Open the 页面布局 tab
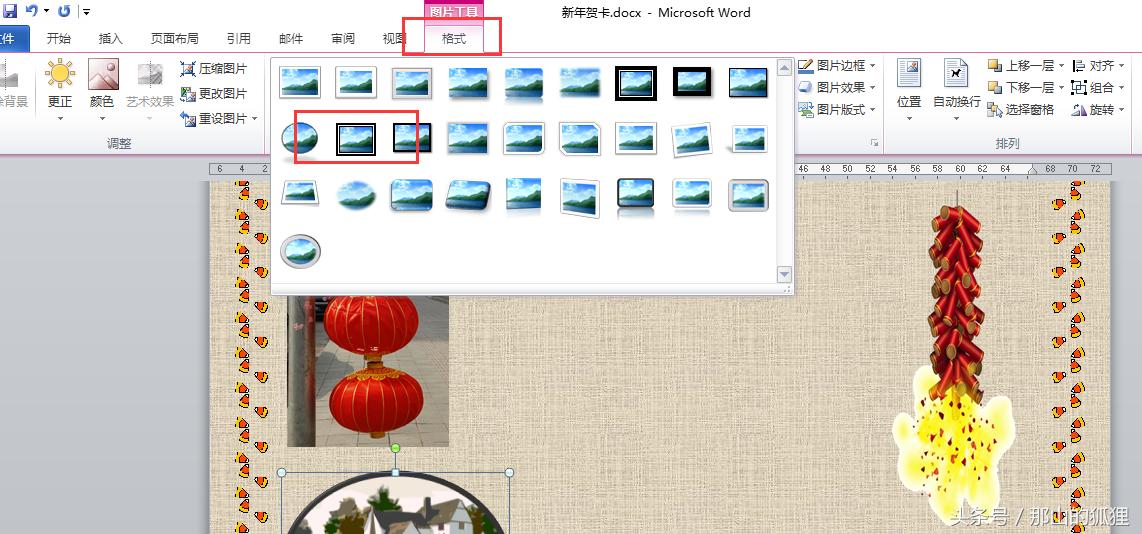This screenshot has height=534, width=1142. pos(174,39)
